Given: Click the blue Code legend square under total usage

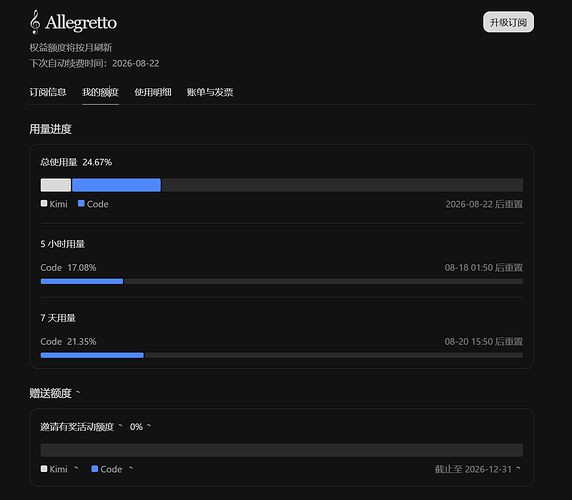Looking at the screenshot, I should click(81, 203).
